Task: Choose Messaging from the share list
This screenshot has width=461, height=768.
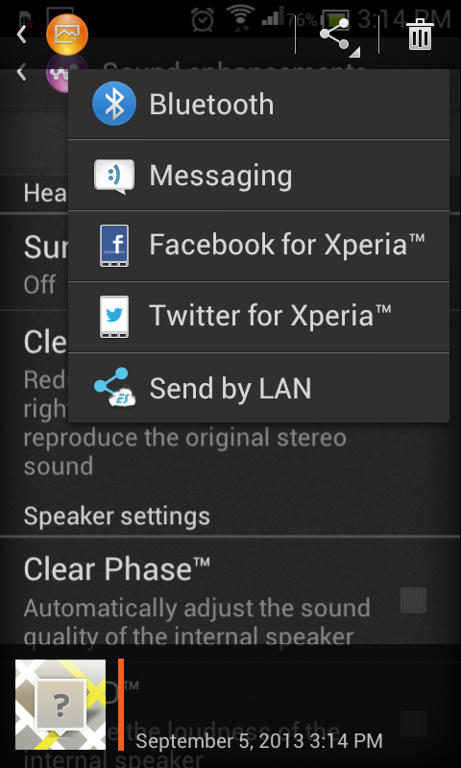Action: [259, 175]
